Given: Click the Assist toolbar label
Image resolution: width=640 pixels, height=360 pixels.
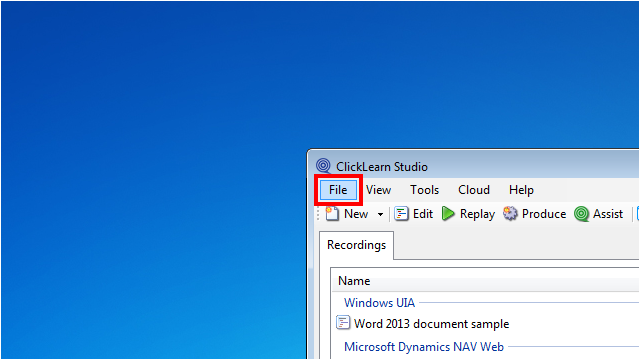Looking at the screenshot, I should pyautogui.click(x=608, y=214).
